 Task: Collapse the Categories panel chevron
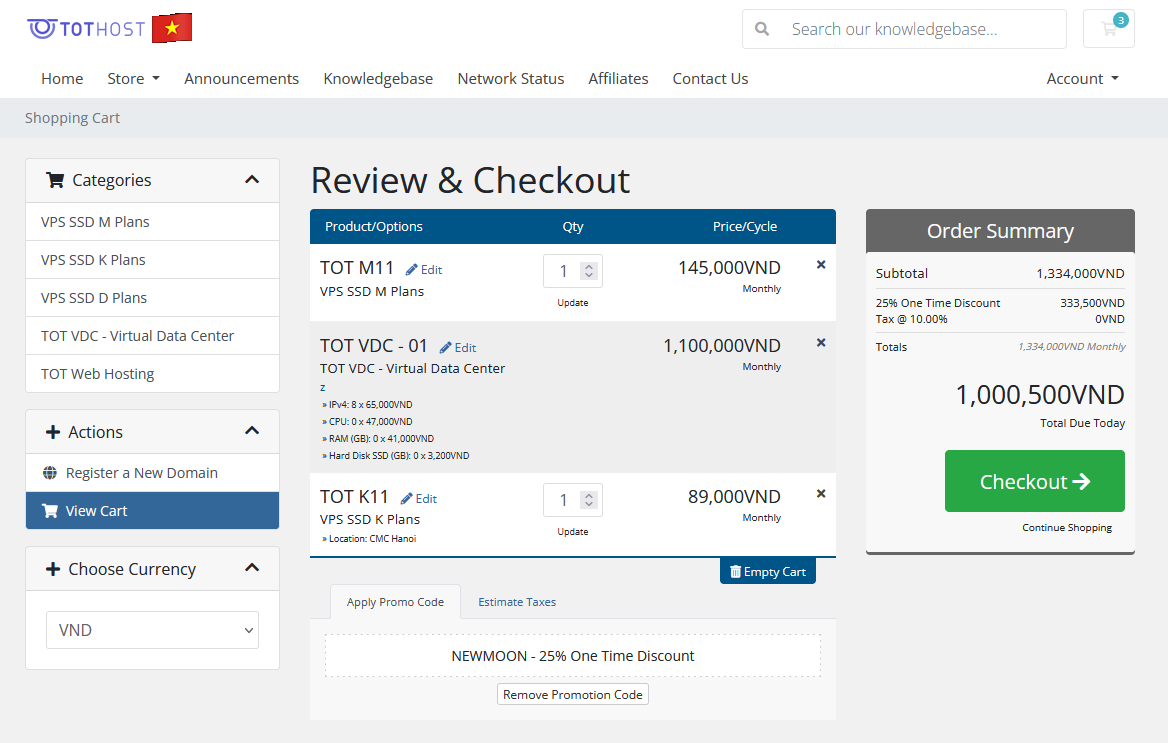coord(252,180)
